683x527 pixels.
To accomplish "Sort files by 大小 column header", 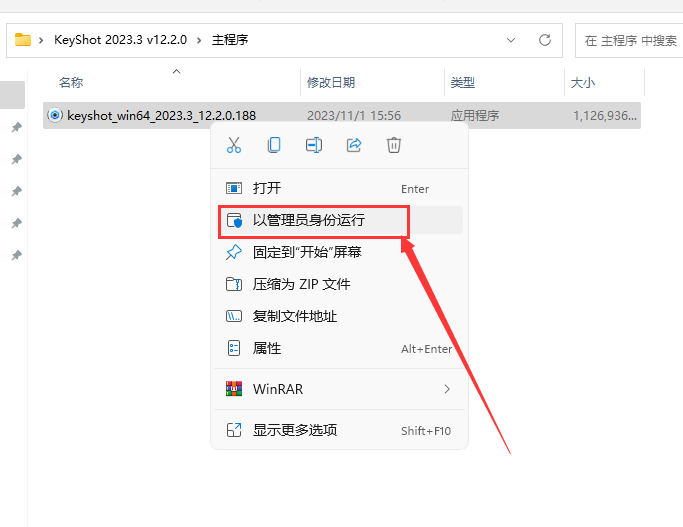I will [583, 82].
